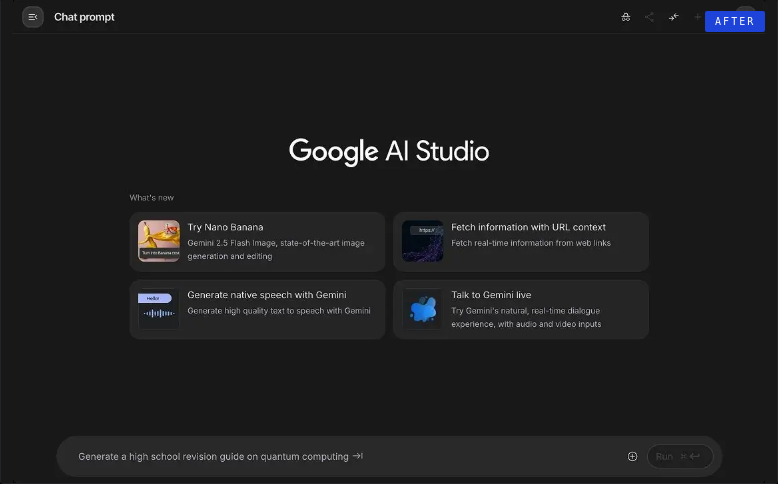Open the Try Nano Banana card
This screenshot has width=778, height=484.
pyautogui.click(x=257, y=242)
